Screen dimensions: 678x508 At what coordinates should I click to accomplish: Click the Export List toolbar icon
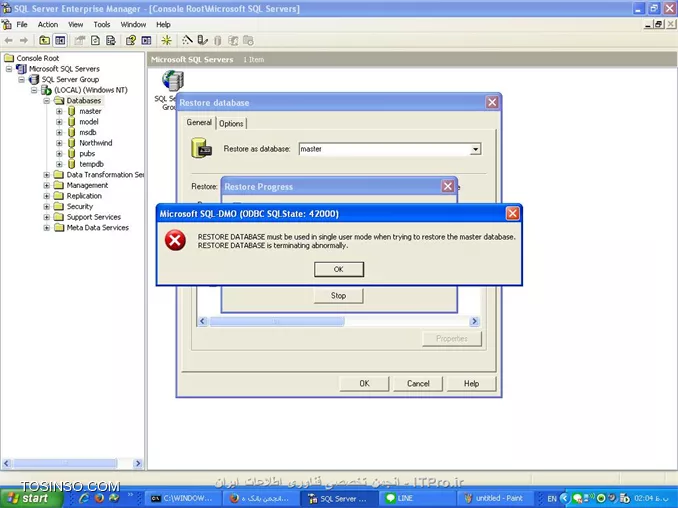pos(111,41)
